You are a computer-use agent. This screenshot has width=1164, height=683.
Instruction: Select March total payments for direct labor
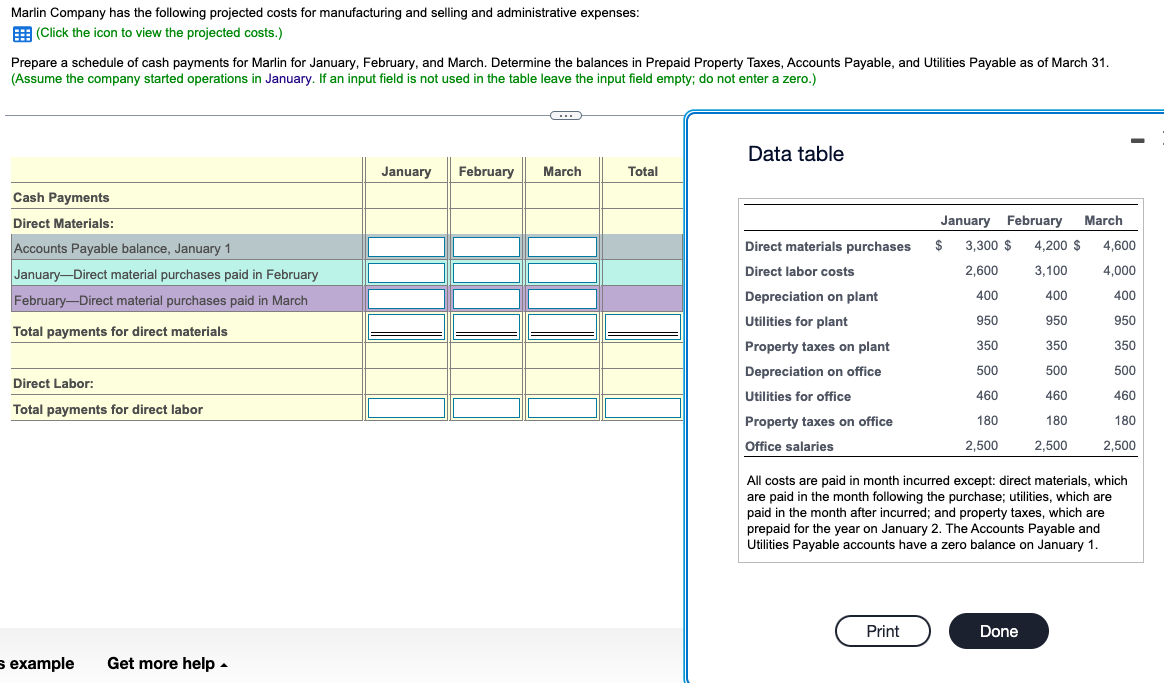click(562, 408)
